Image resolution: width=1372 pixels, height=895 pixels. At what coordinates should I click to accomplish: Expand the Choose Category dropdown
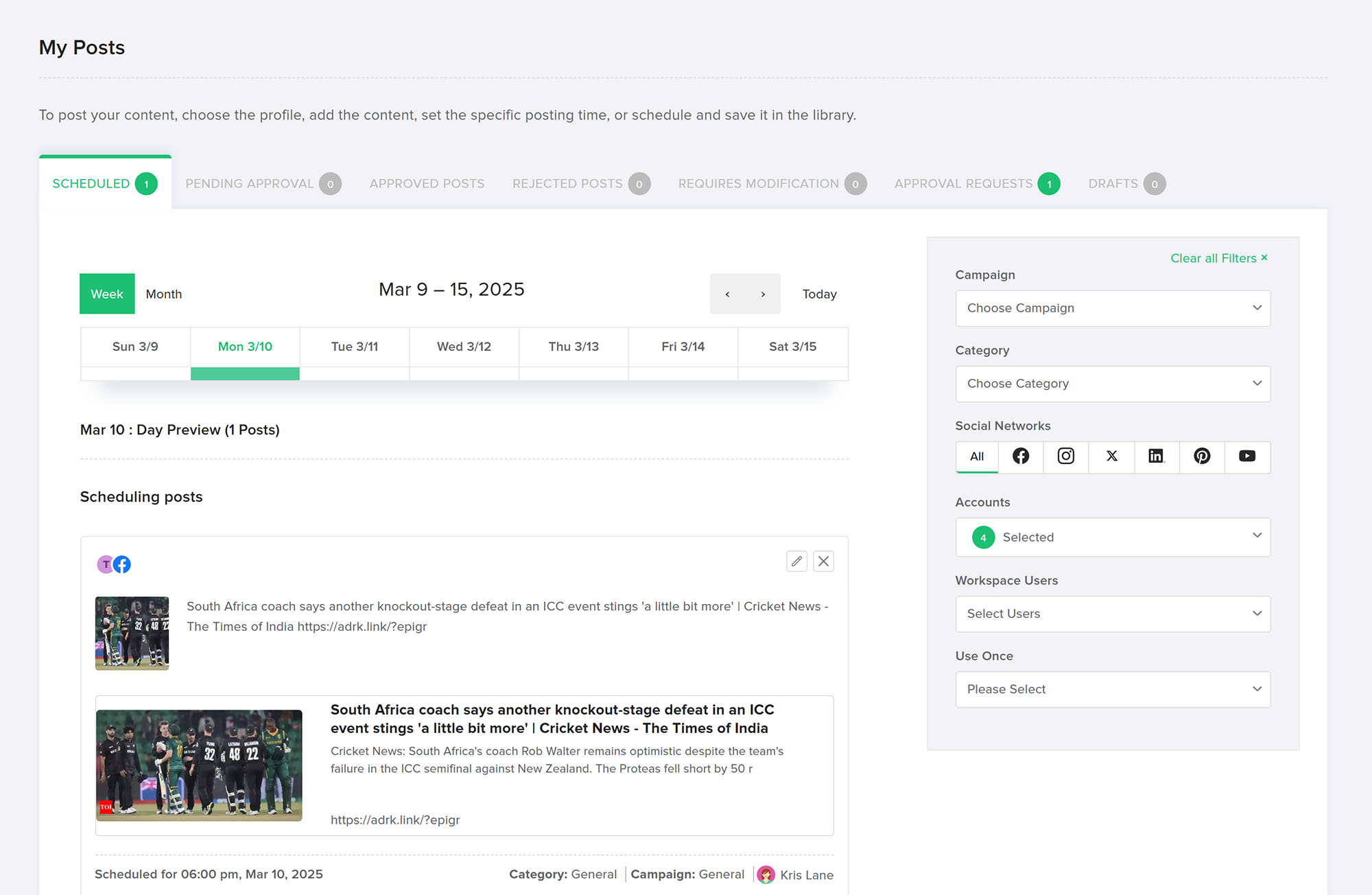pos(1112,384)
